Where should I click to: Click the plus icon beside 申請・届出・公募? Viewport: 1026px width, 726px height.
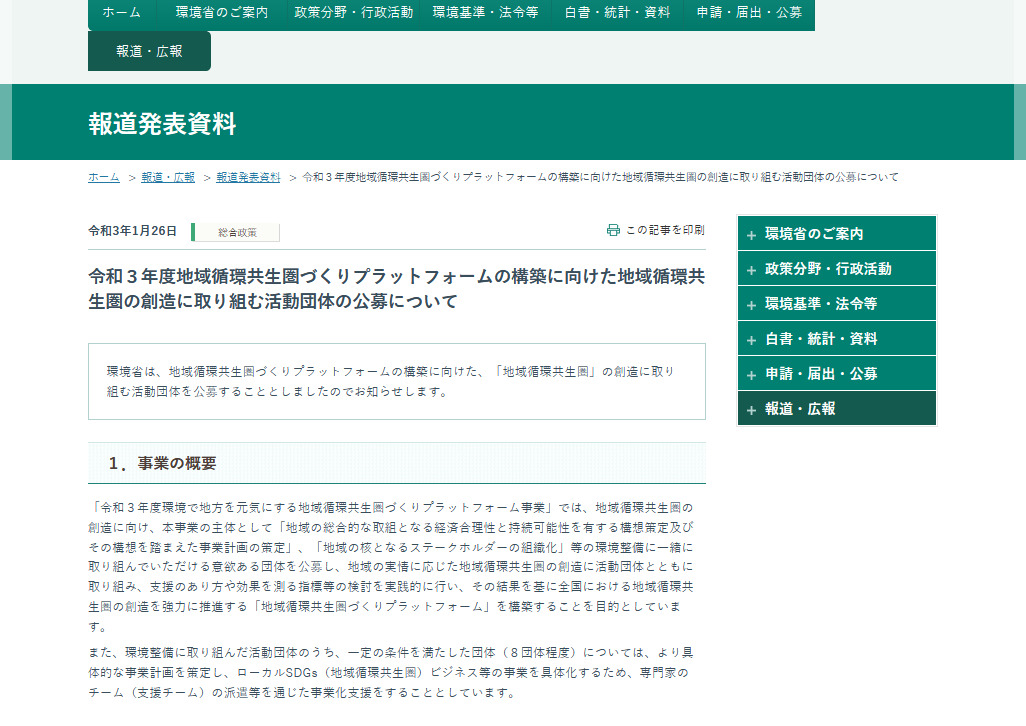pos(751,375)
